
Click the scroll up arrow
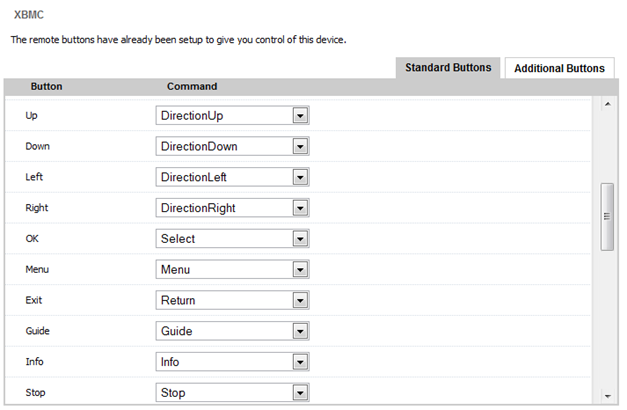(x=606, y=104)
